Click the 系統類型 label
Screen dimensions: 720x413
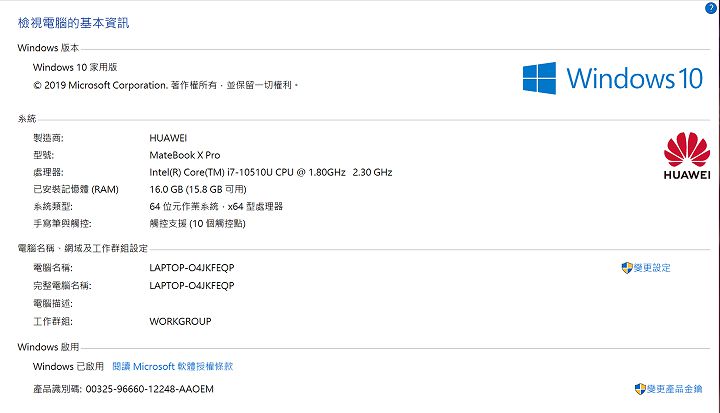point(53,206)
